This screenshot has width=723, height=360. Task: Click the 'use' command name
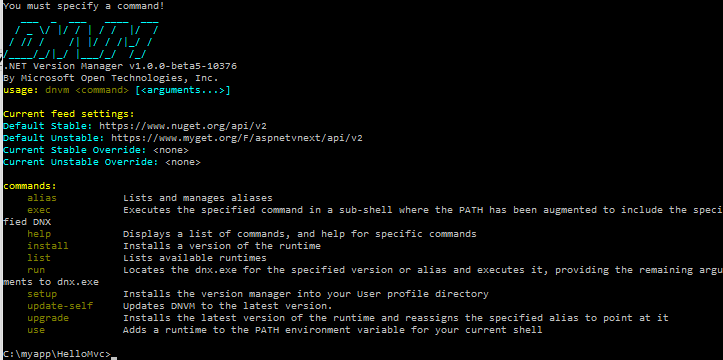point(36,330)
